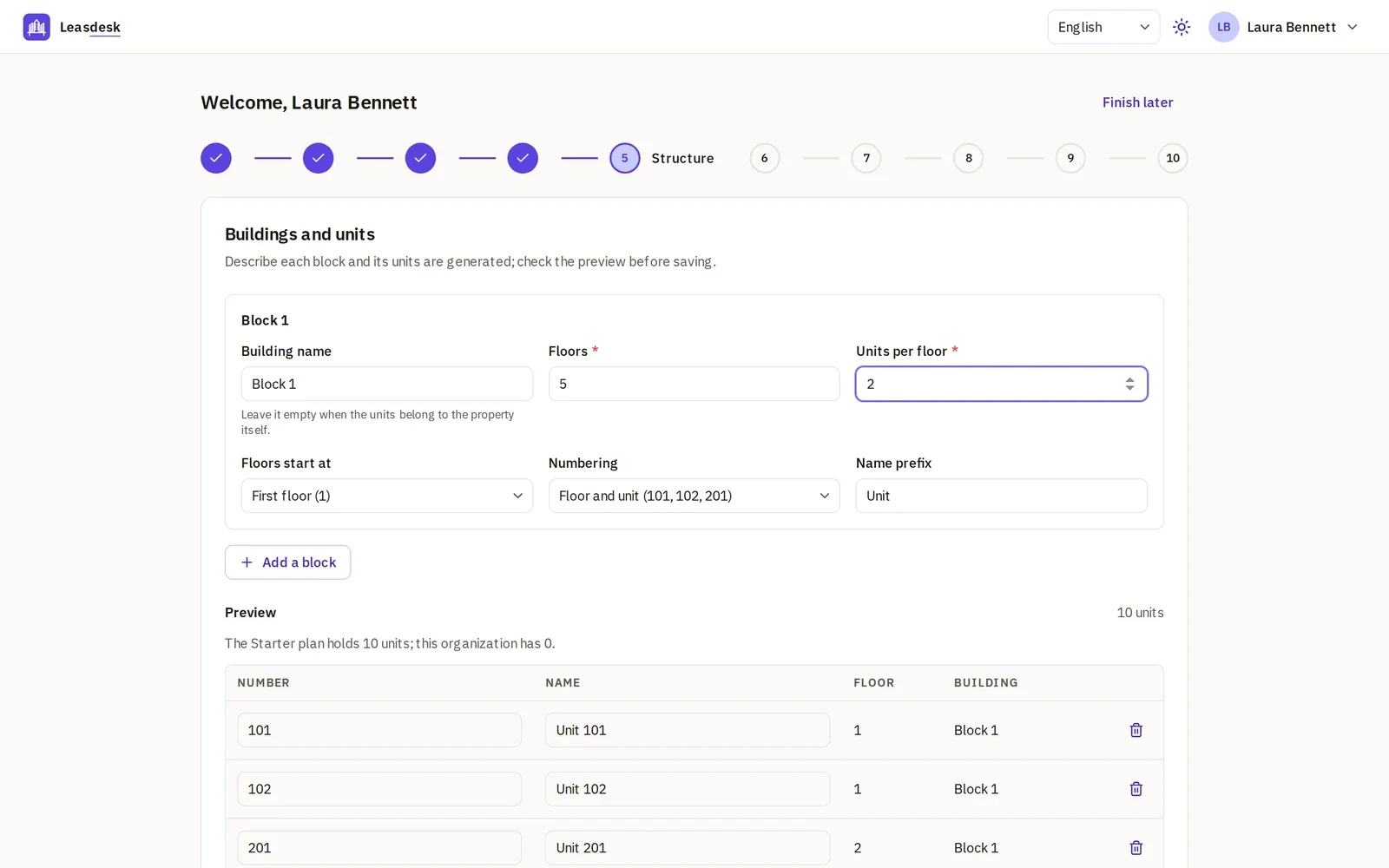The height and width of the screenshot is (868, 1389).
Task: Click the Finish later link
Action: pos(1137,102)
